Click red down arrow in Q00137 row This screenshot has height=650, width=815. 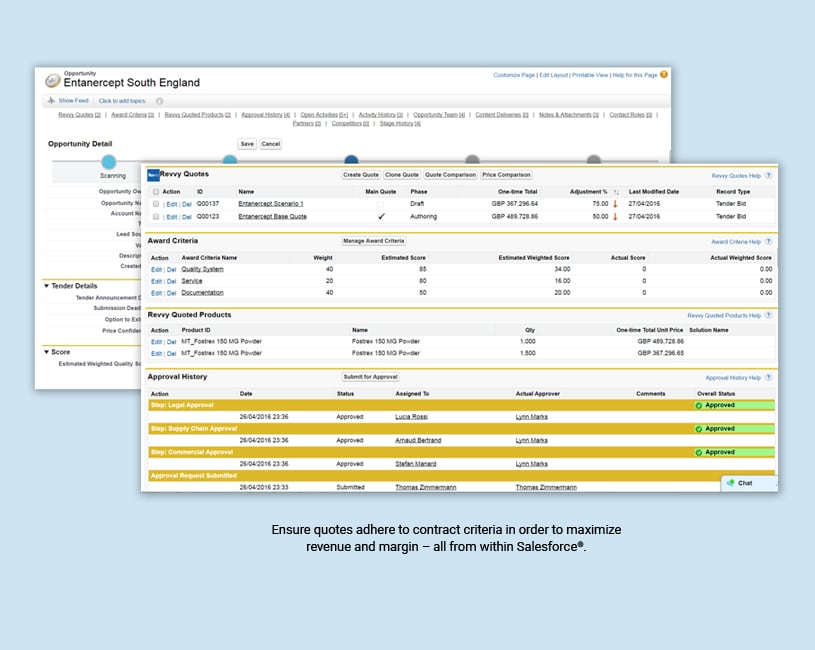point(615,204)
